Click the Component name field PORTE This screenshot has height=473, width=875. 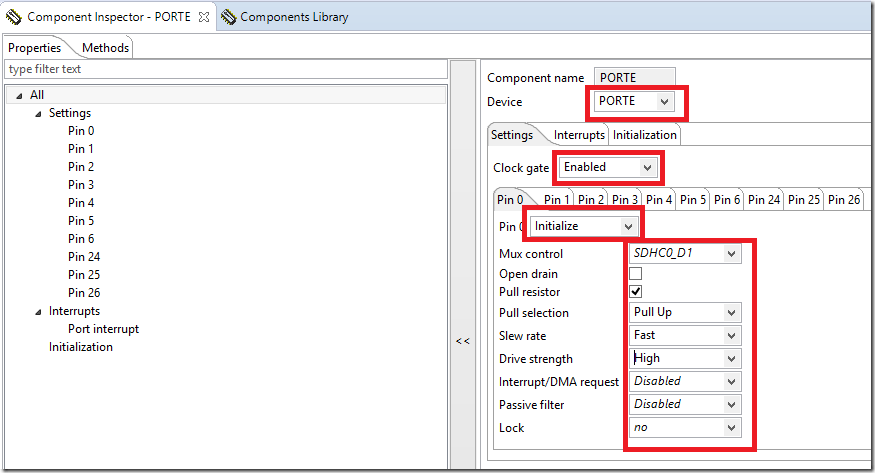pyautogui.click(x=634, y=78)
